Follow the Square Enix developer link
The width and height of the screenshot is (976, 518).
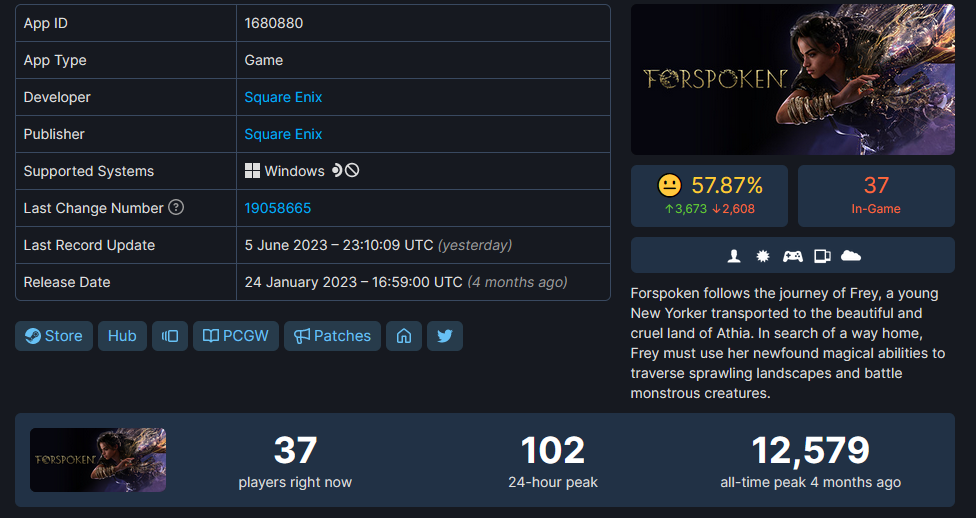283,97
